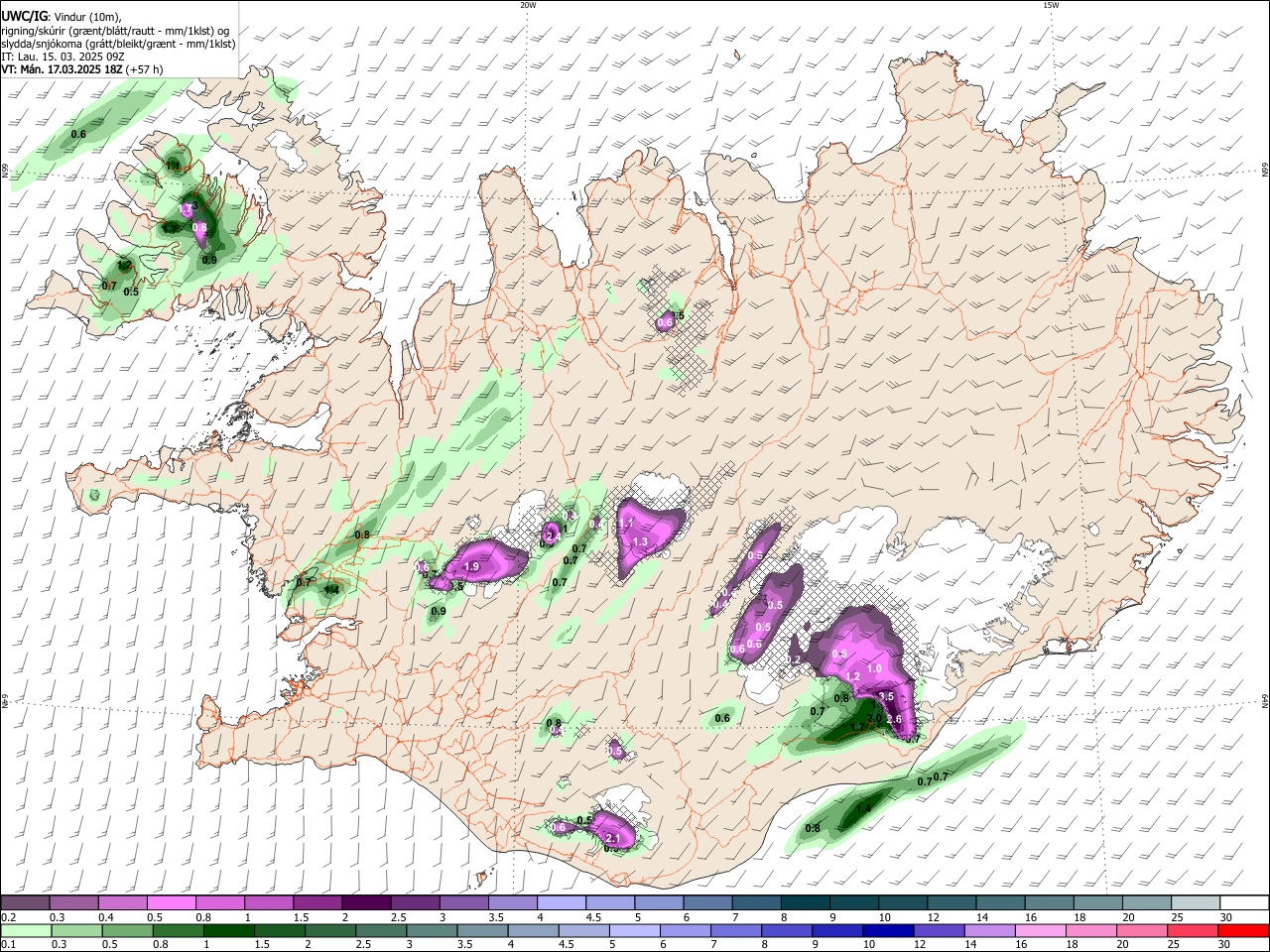1270x952 pixels.
Task: Click the '1.4' rain value offshore southeast
Action: tap(863, 810)
